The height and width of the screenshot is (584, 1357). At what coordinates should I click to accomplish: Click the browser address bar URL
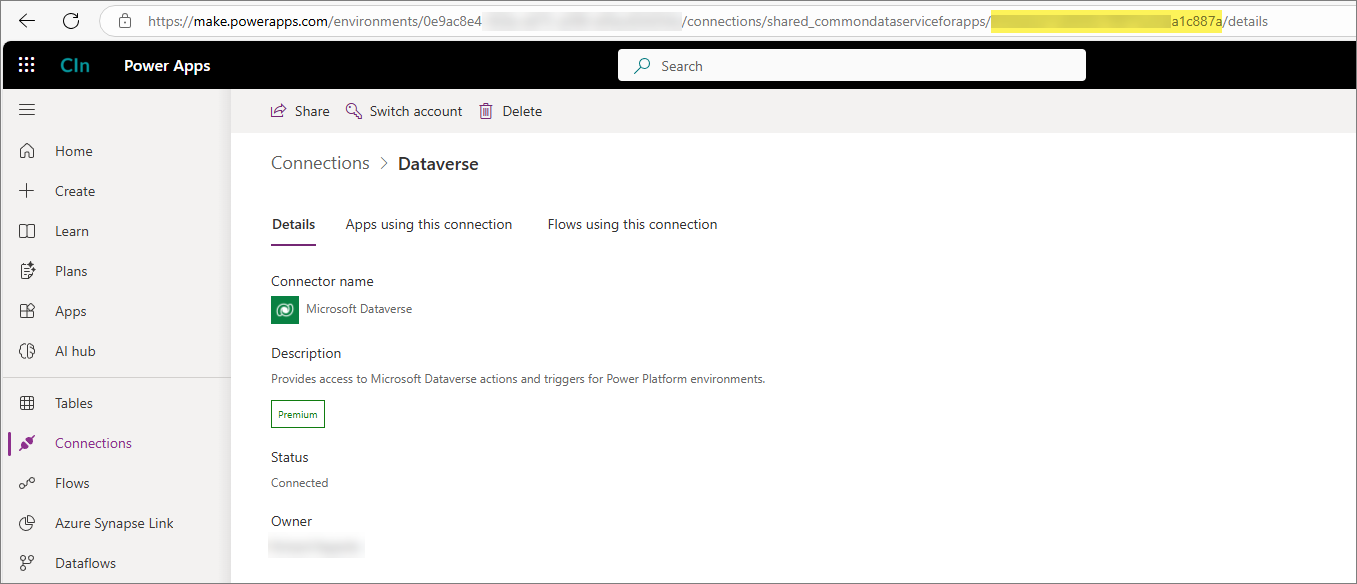tap(707, 21)
